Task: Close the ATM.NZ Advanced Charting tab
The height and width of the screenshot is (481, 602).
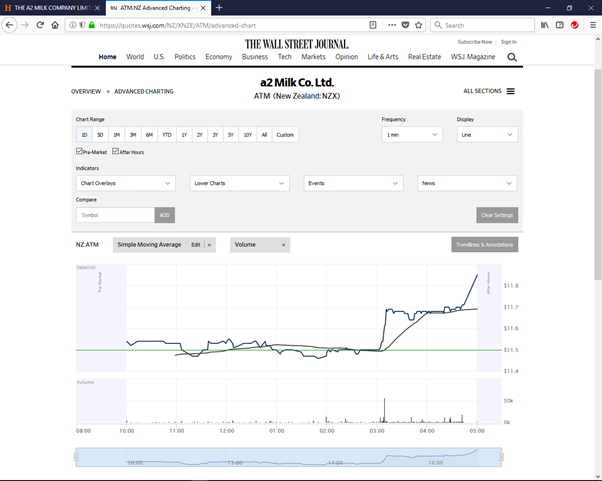Action: pyautogui.click(x=203, y=8)
